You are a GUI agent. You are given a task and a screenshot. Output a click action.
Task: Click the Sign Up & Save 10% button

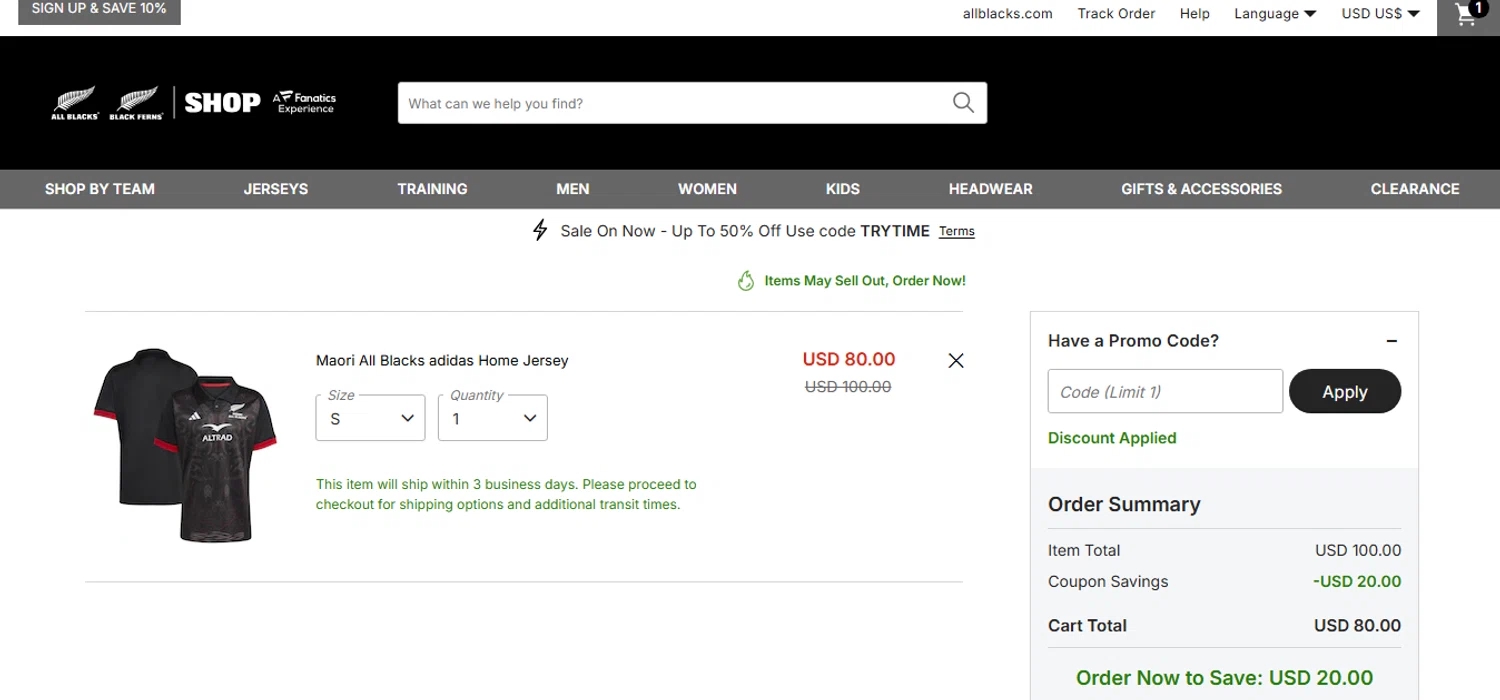tap(99, 9)
